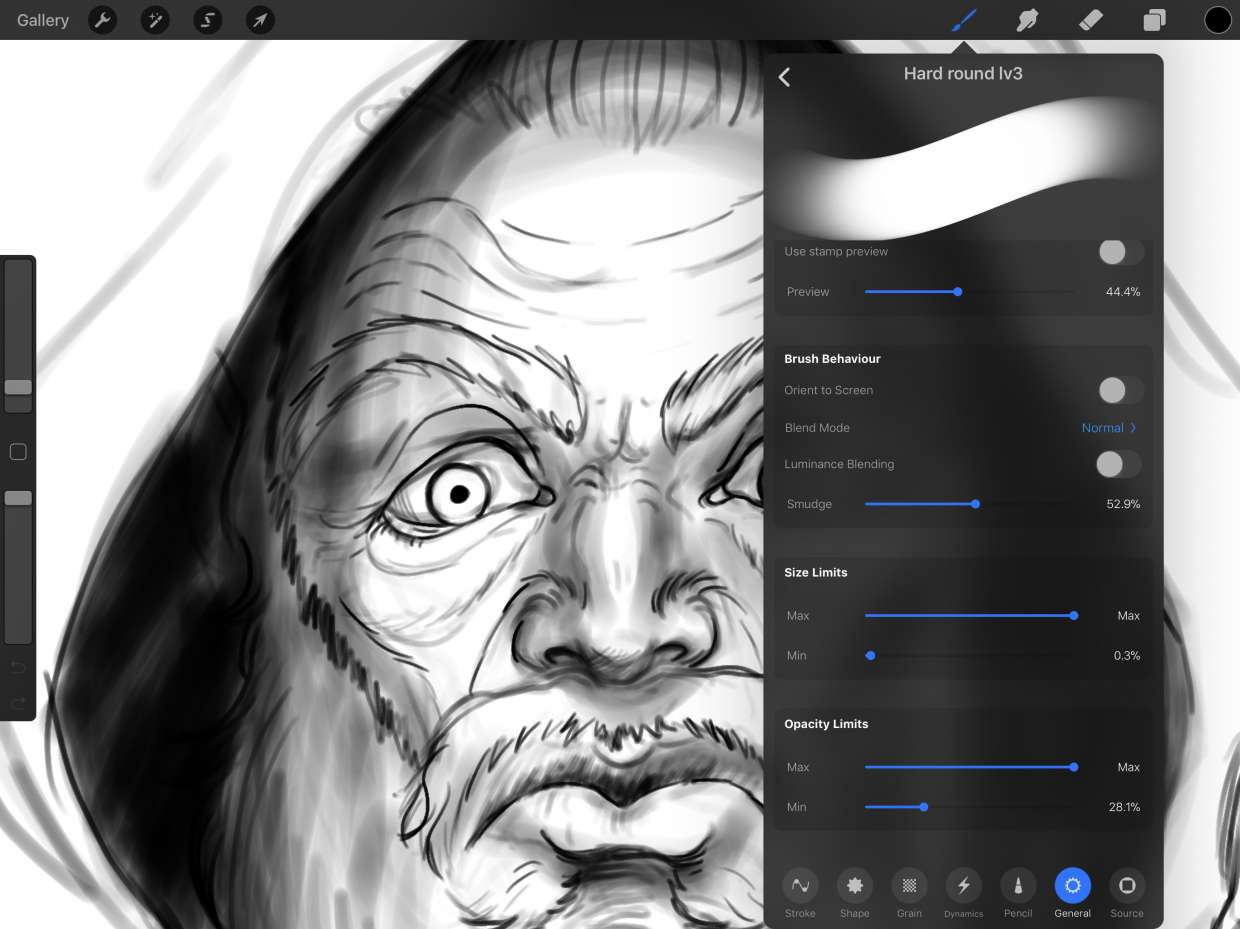Open the active color swatch
Viewport: 1240px width, 929px height.
pos(1217,20)
